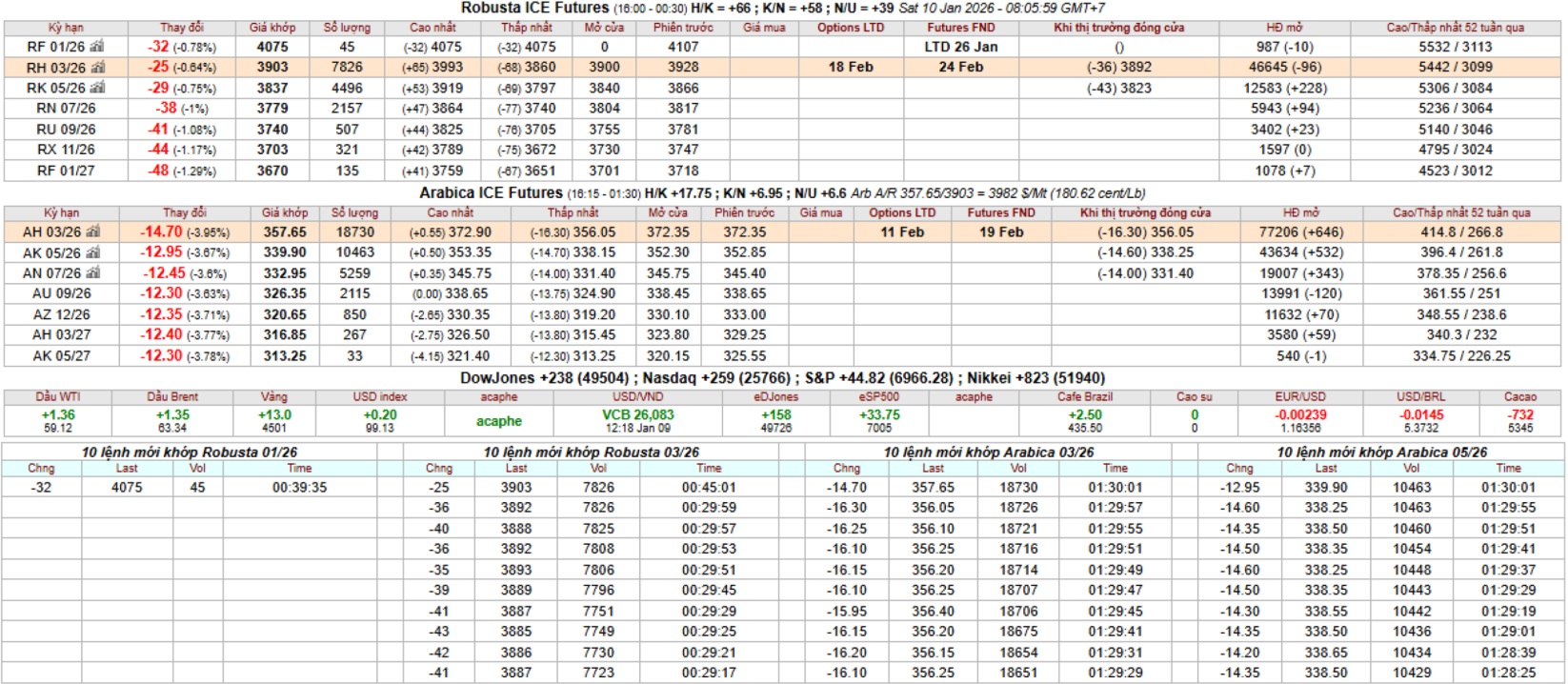Click the Arabica ICE Futures heading
The image size is (1568, 684).
click(x=491, y=193)
